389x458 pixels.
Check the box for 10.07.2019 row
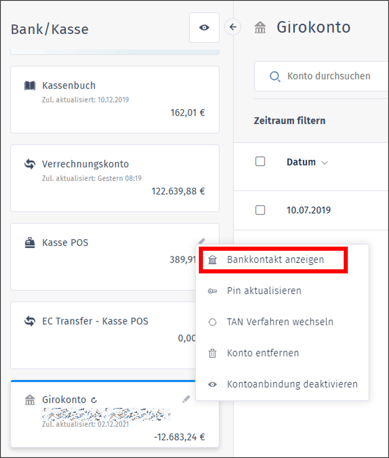260,210
